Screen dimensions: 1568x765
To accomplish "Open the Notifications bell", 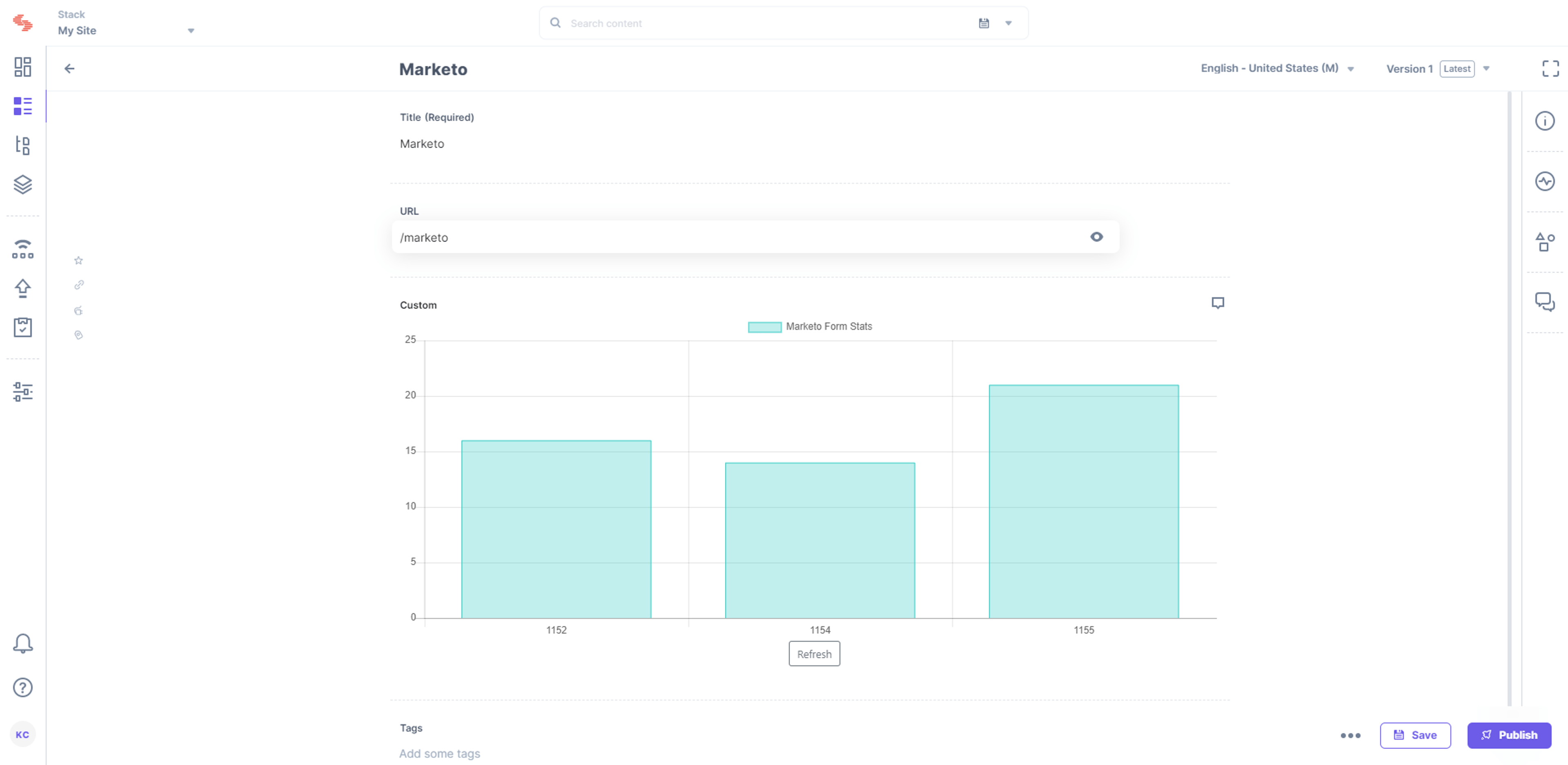I will [22, 643].
